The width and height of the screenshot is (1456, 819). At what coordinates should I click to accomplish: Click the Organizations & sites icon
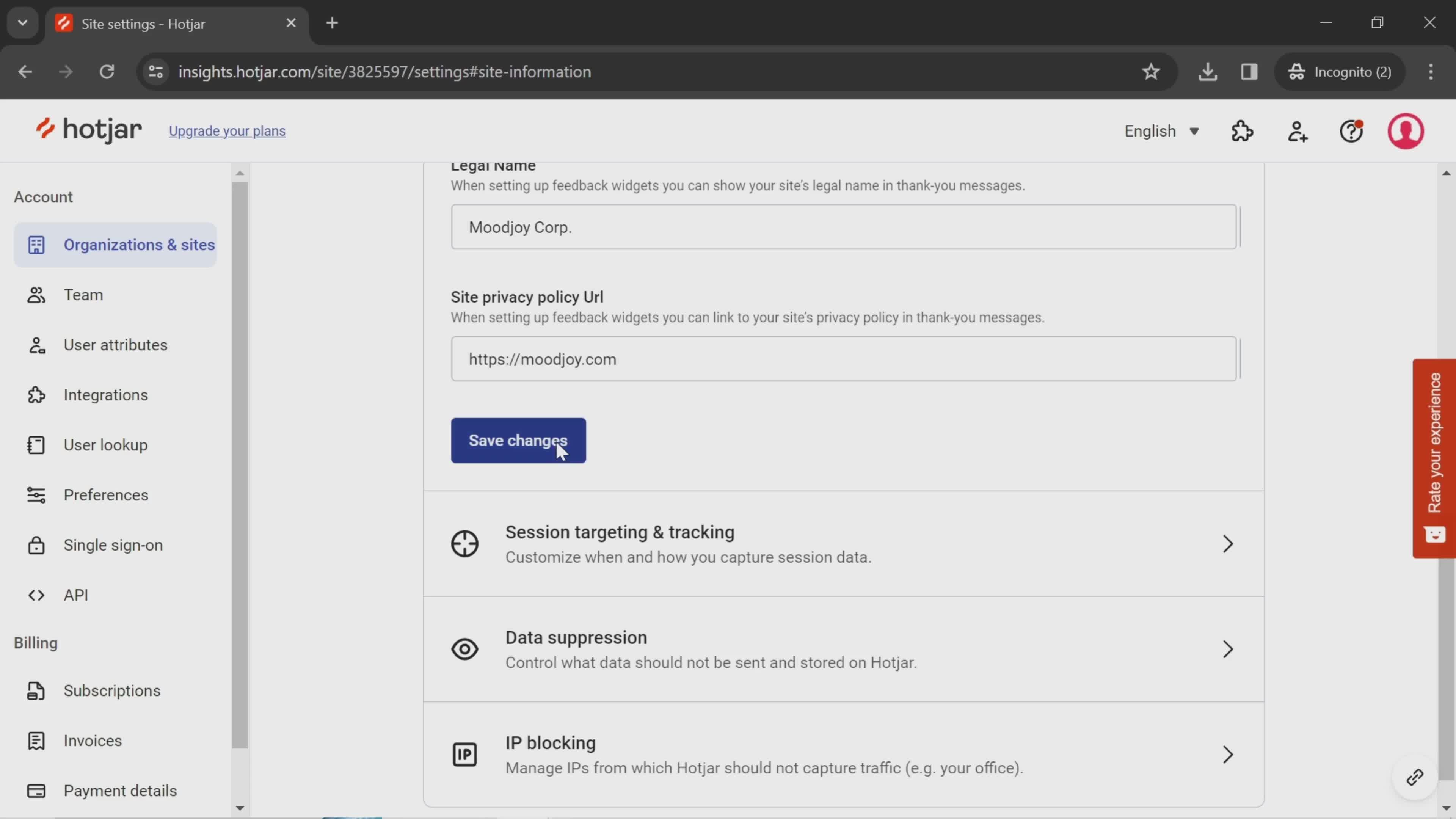(35, 244)
